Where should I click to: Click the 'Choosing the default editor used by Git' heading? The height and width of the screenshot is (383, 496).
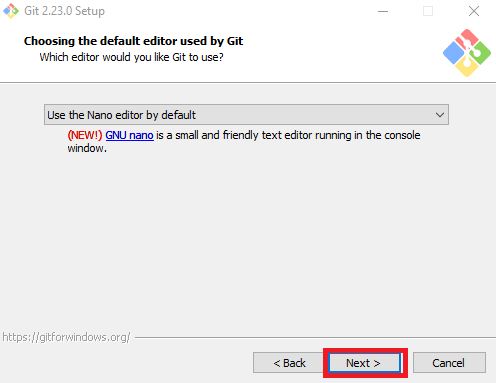pyautogui.click(x=133, y=41)
